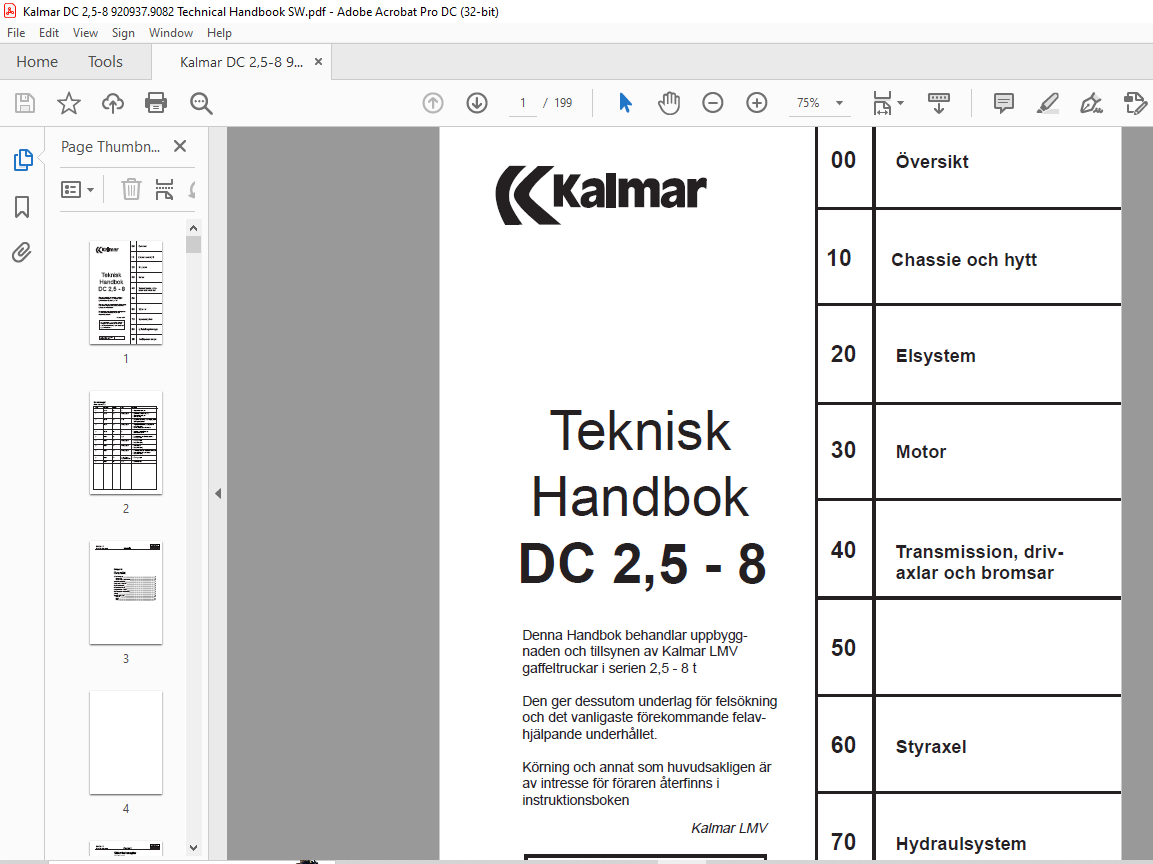Click the insert page break icon

(164, 190)
